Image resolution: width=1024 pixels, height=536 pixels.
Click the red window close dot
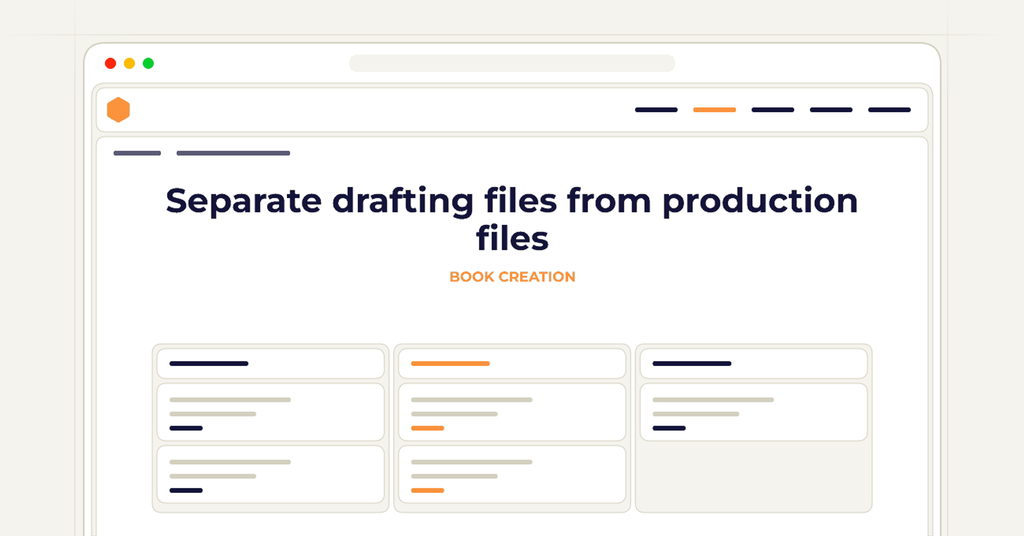point(110,63)
